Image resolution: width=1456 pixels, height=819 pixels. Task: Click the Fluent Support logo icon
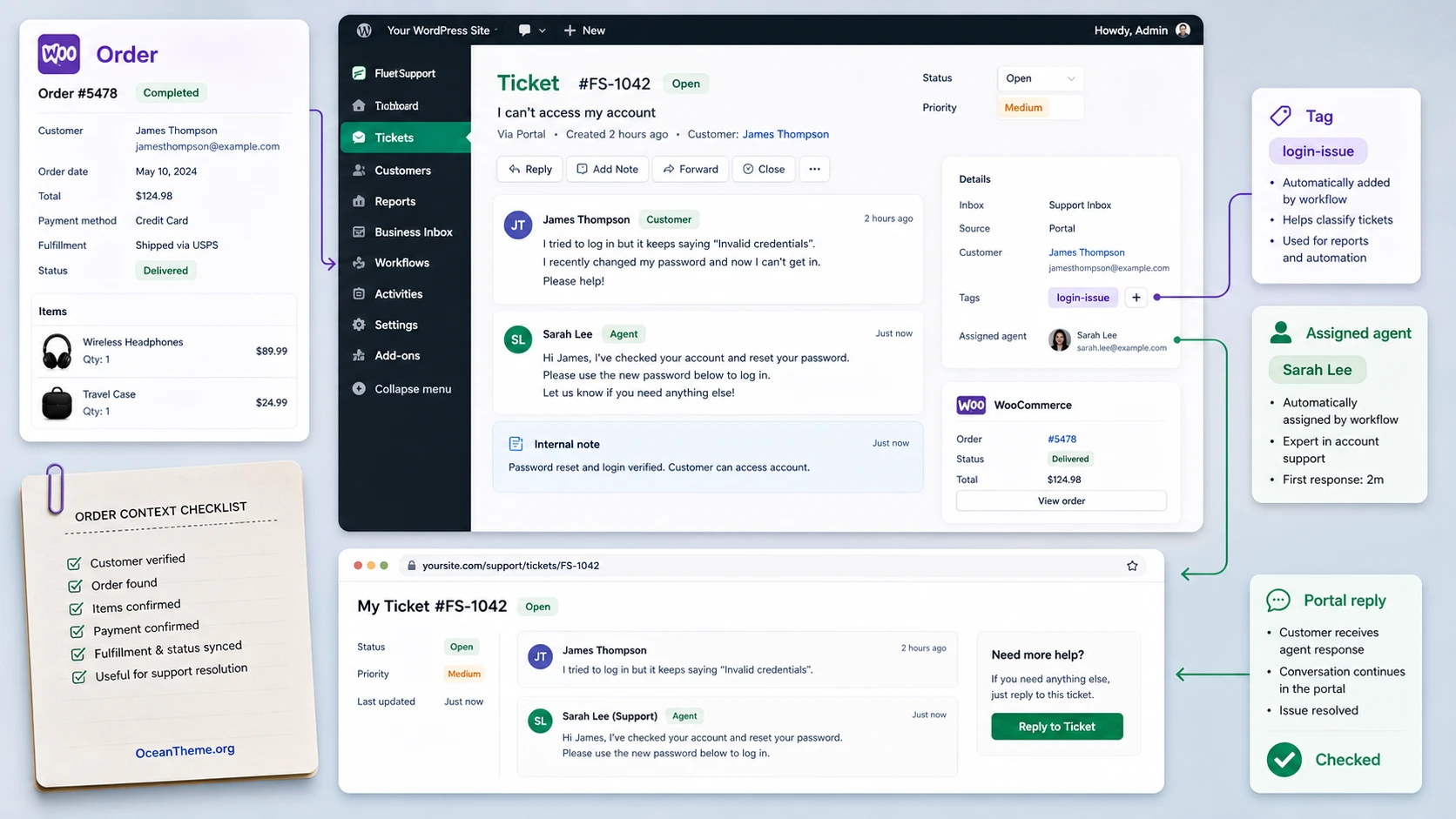tap(359, 73)
